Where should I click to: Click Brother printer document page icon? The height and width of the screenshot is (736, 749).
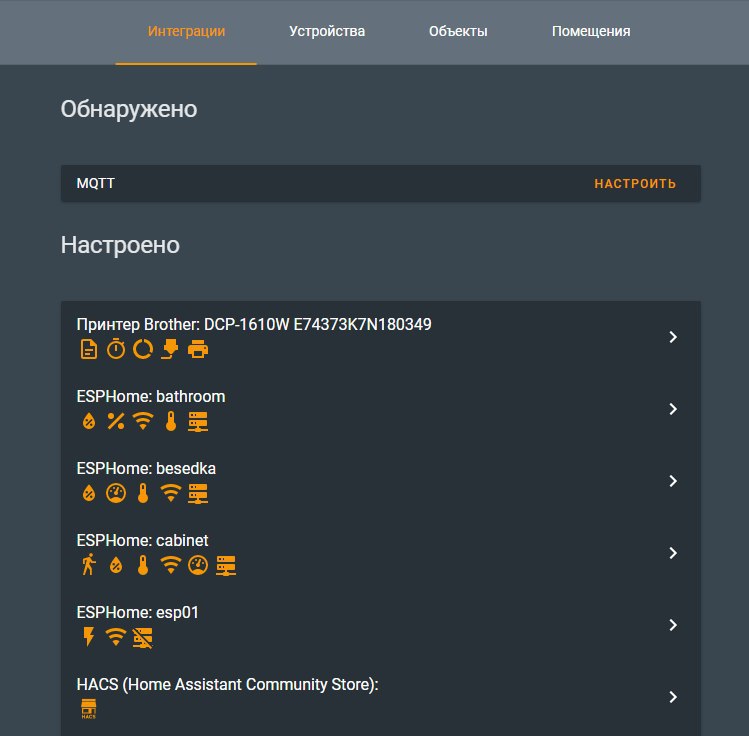pos(89,349)
